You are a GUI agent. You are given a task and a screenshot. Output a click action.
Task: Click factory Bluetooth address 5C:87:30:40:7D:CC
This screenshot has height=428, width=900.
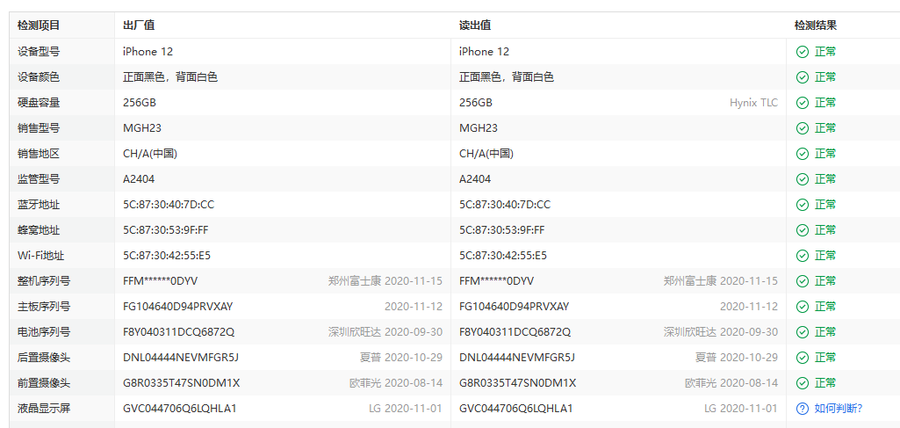pyautogui.click(x=169, y=205)
